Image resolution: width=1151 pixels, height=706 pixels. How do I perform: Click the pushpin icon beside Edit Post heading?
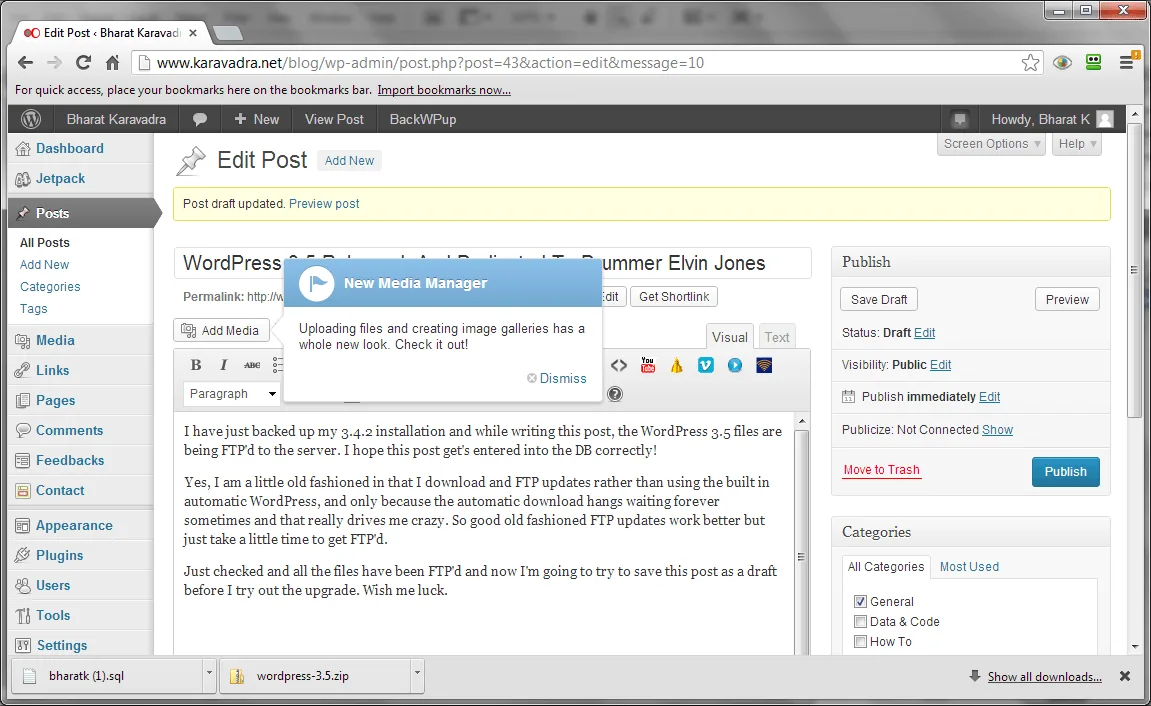(x=191, y=161)
